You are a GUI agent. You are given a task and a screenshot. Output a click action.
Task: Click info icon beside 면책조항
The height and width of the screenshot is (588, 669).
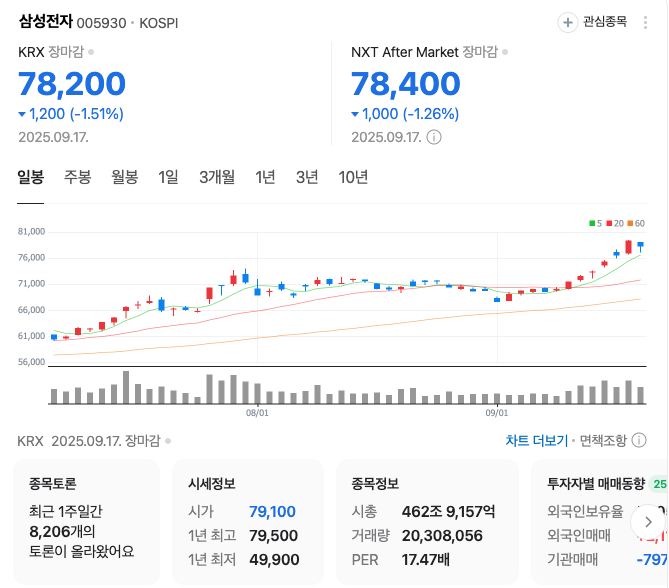[639, 440]
